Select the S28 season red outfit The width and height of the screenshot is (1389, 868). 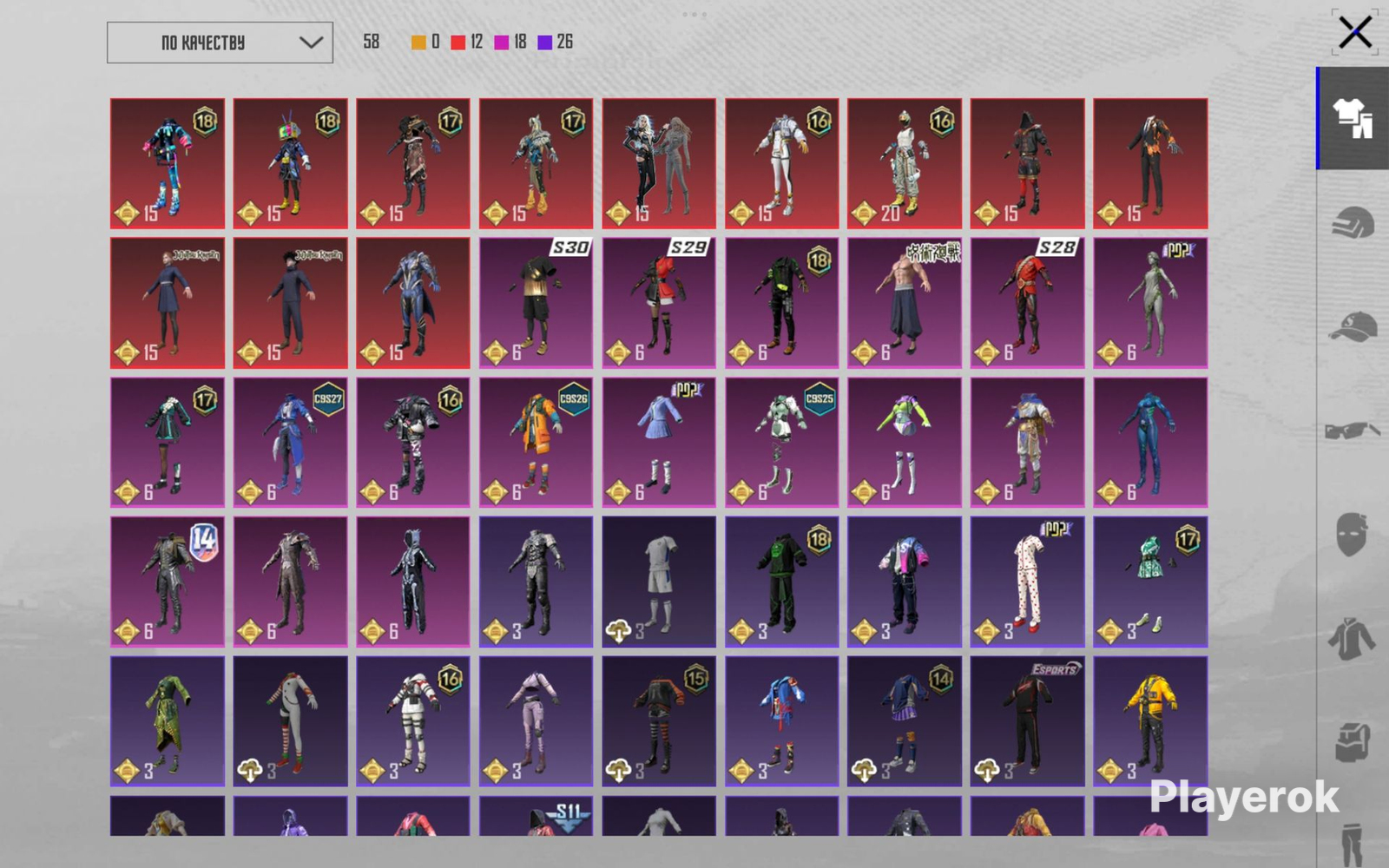[1028, 303]
